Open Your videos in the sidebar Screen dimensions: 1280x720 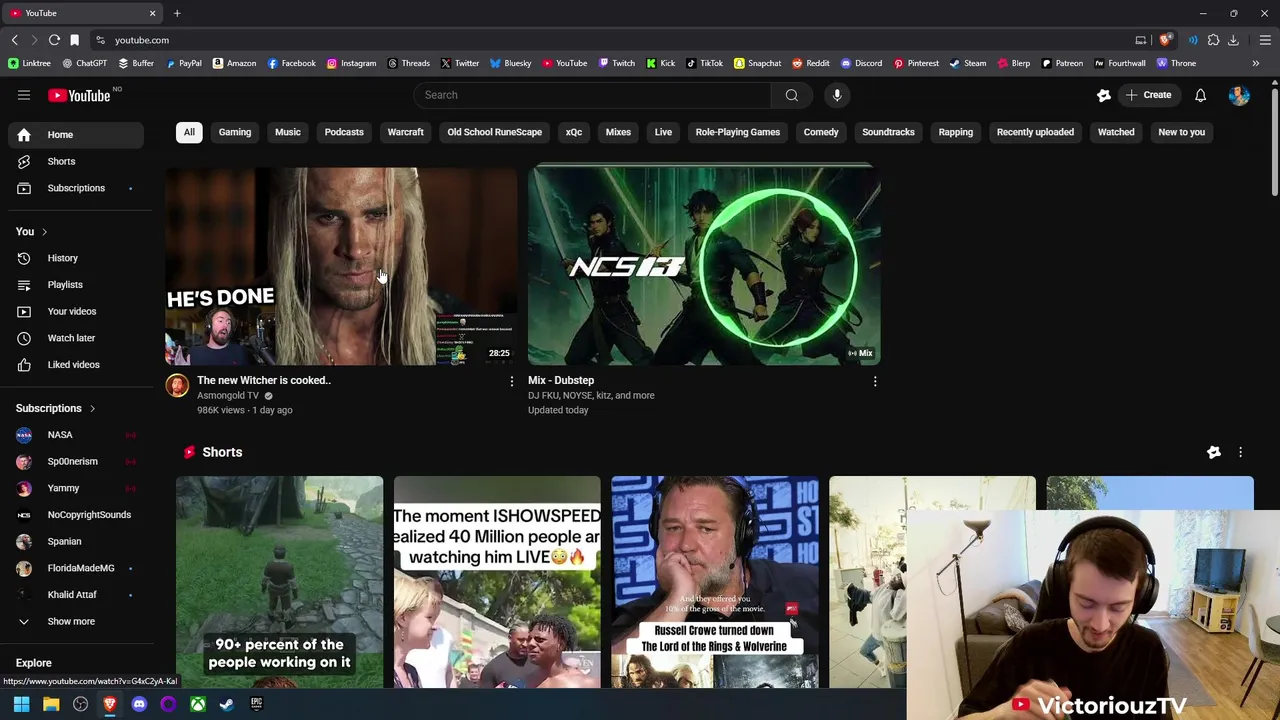(x=76, y=311)
